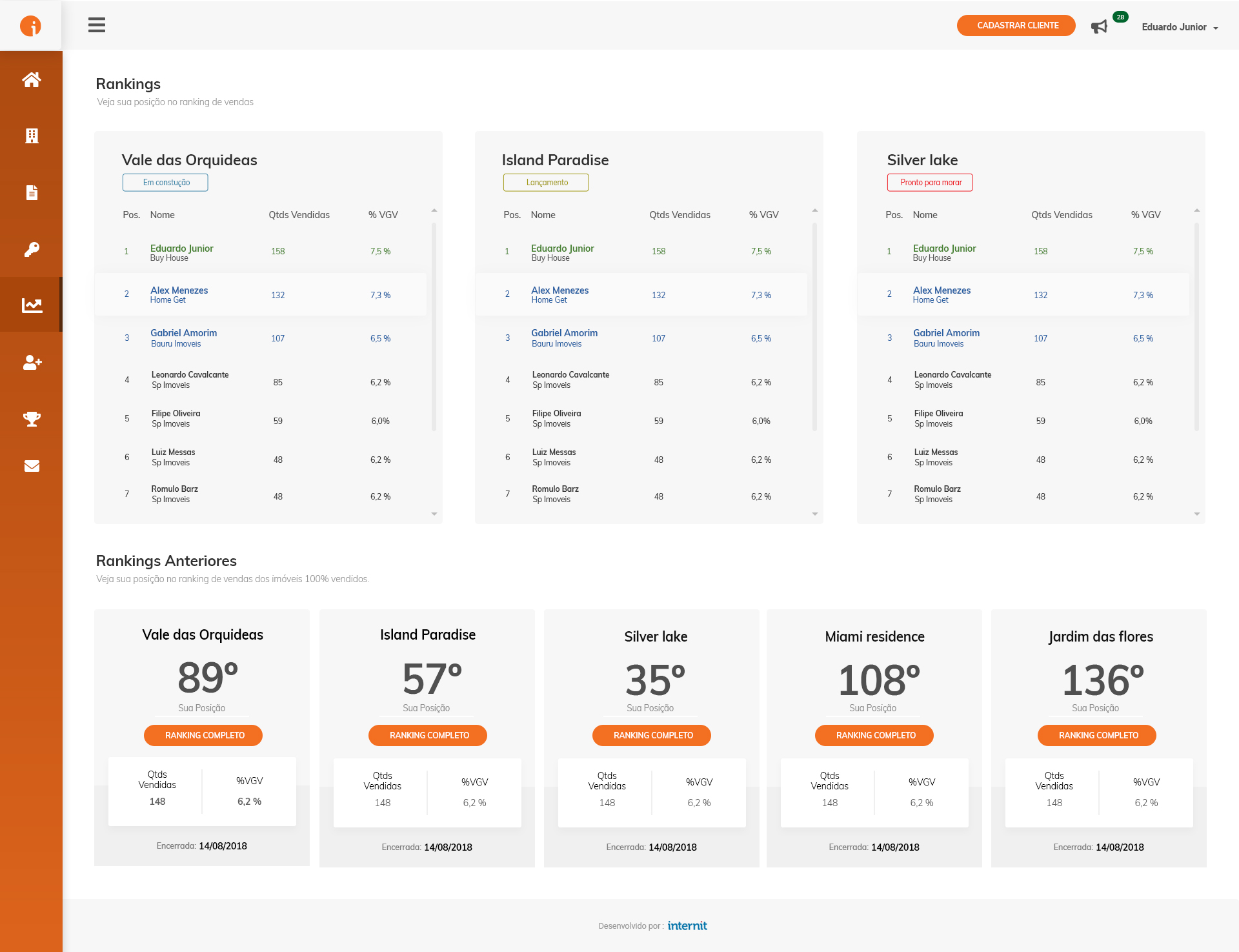This screenshot has height=952, width=1239.
Task: Open the rankings chart icon in sidebar
Action: [x=31, y=305]
